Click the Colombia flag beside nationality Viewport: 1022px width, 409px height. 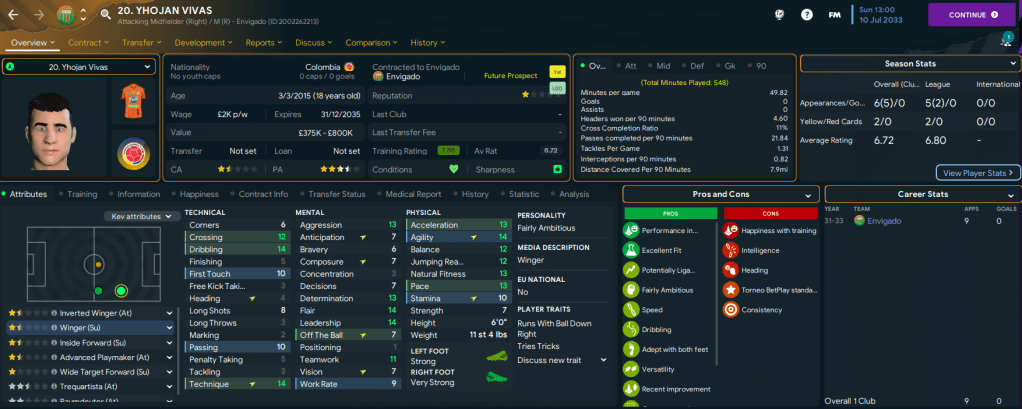click(349, 67)
